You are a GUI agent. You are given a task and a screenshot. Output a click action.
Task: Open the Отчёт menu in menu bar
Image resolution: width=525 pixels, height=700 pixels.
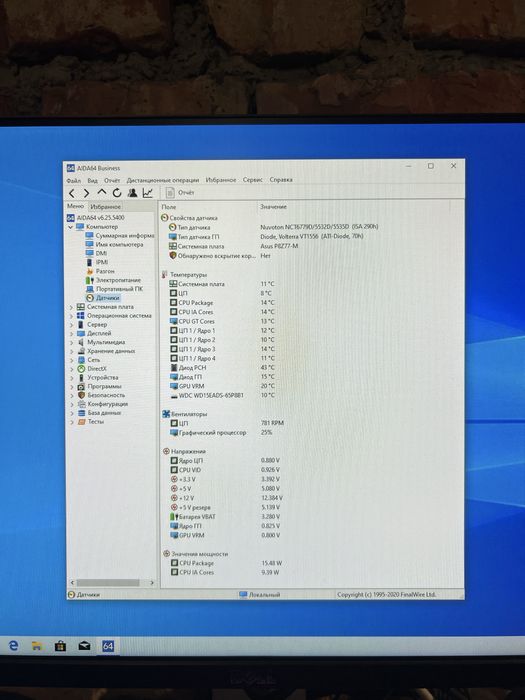(x=112, y=180)
